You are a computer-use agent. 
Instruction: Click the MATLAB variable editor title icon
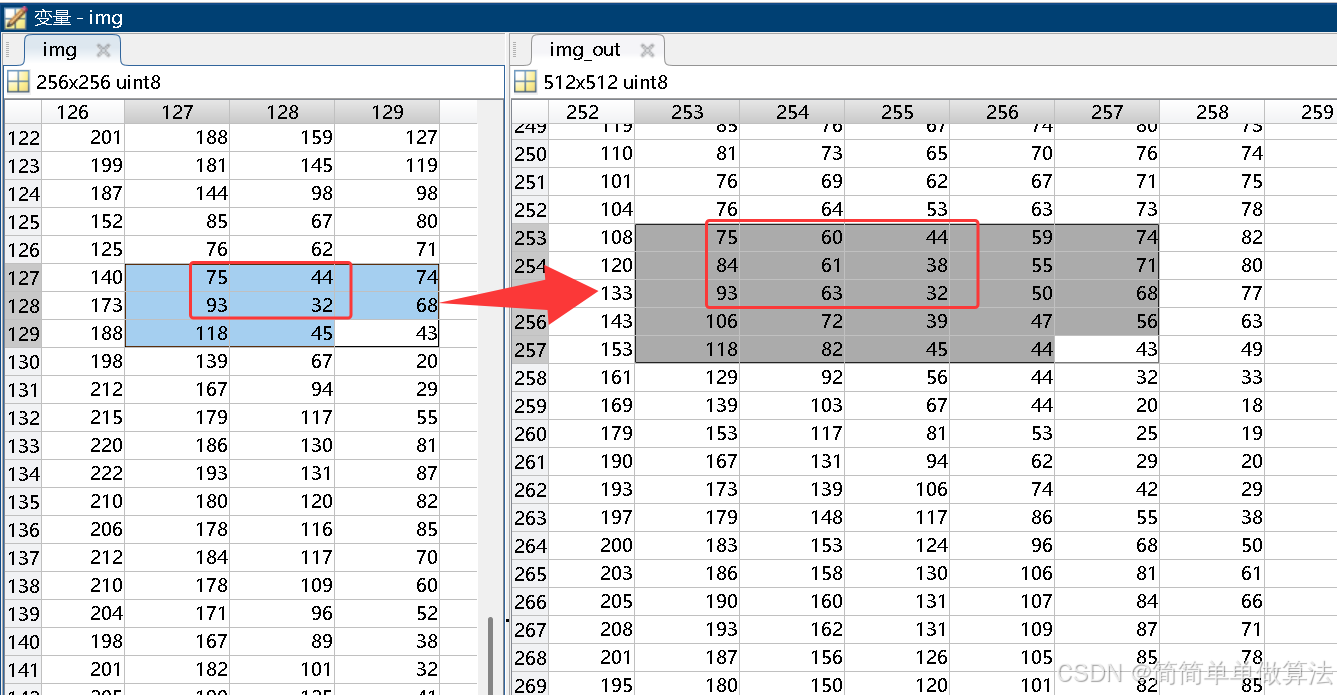click(x=16, y=16)
